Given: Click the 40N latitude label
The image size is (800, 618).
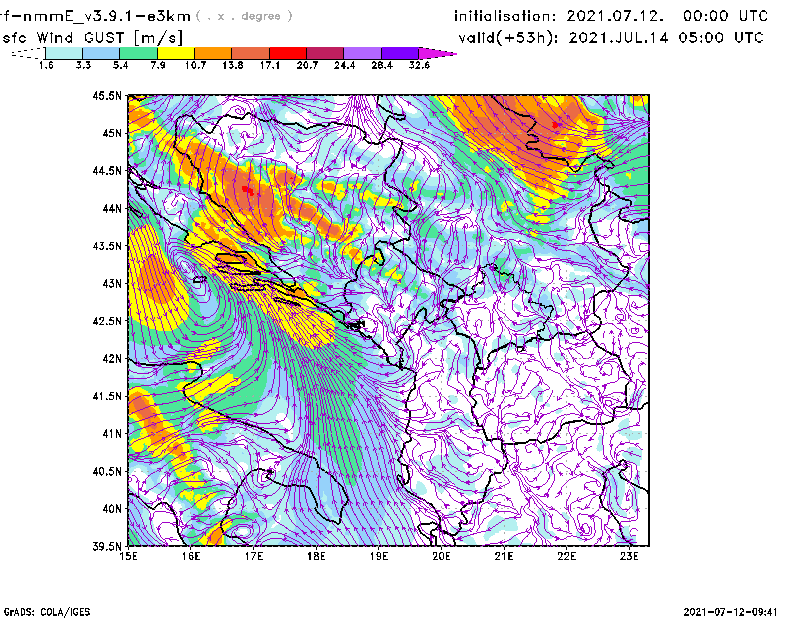Looking at the screenshot, I should click(112, 509).
